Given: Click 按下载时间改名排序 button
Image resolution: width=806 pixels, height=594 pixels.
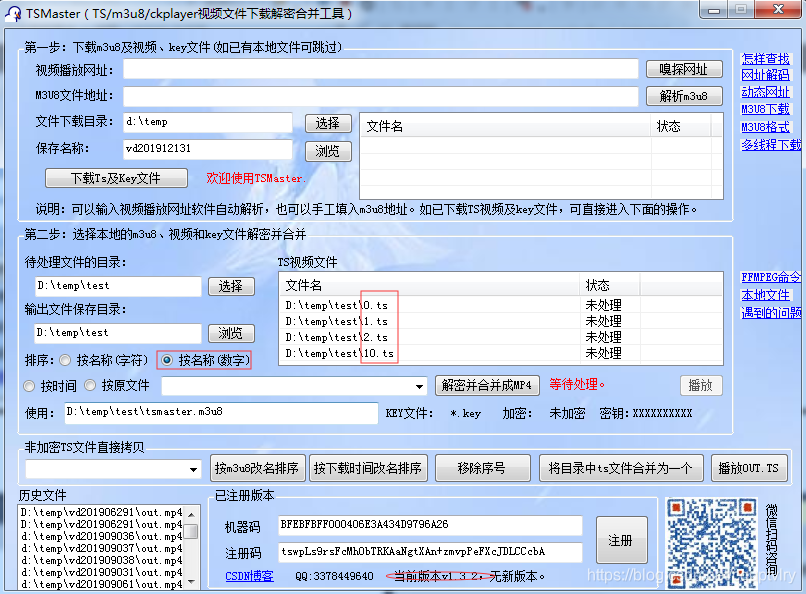Looking at the screenshot, I should 368,468.
